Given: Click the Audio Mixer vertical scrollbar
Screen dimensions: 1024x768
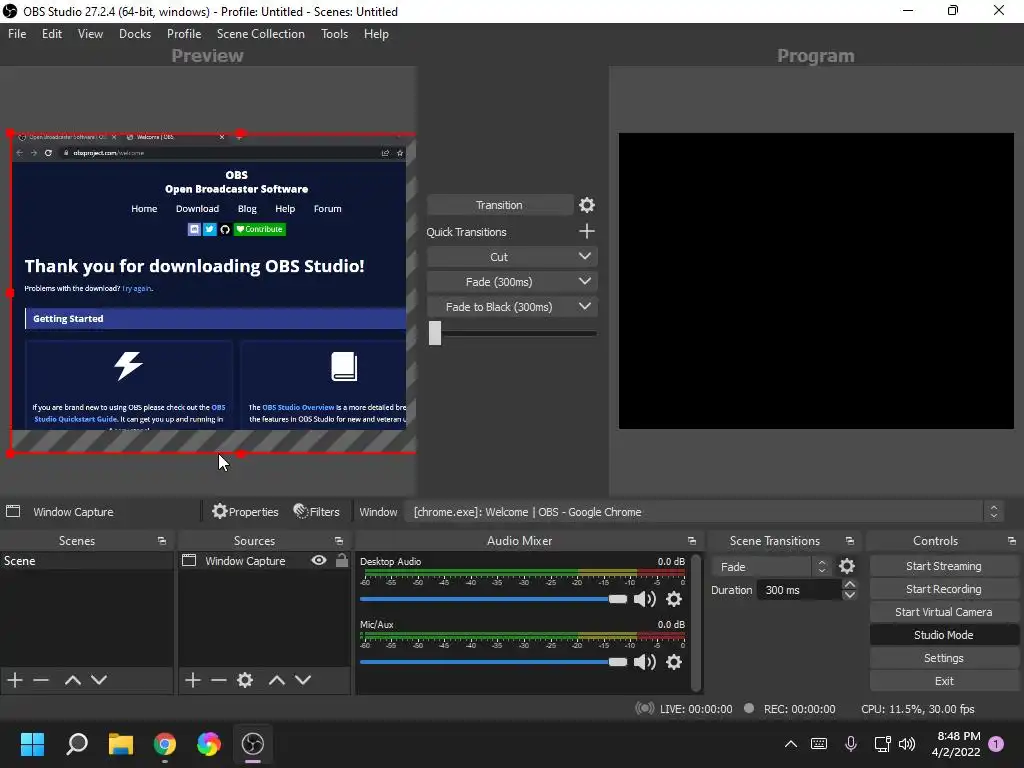Looking at the screenshot, I should pos(696,622).
